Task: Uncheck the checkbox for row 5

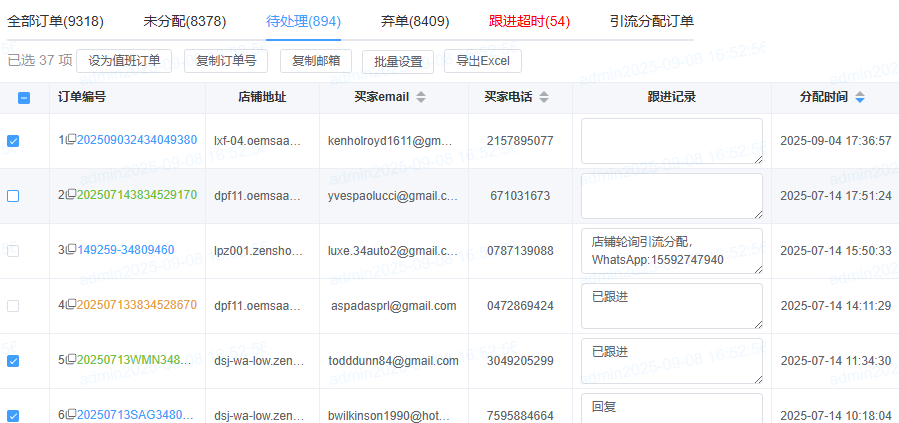Action: click(13, 361)
